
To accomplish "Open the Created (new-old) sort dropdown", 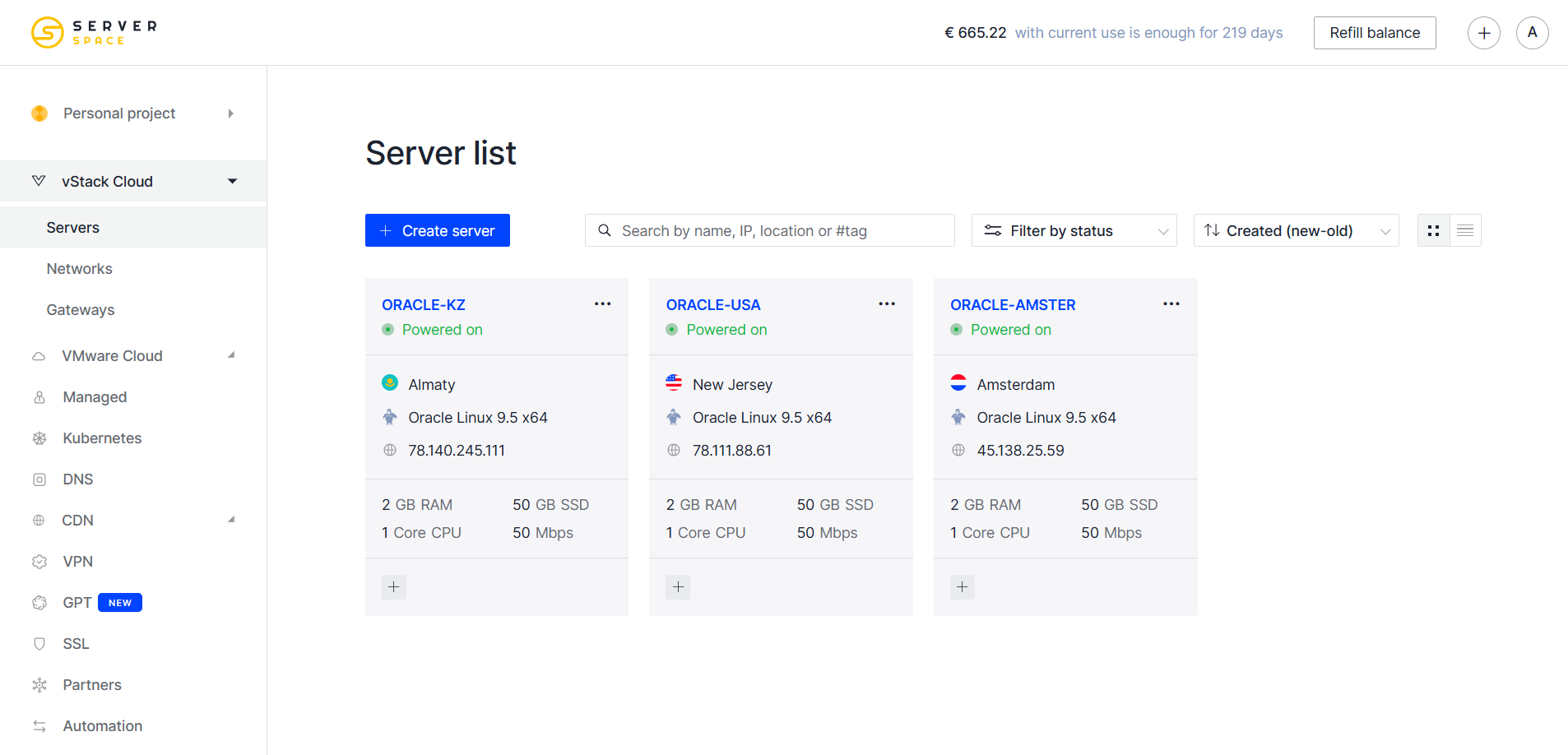I will pos(1297,230).
